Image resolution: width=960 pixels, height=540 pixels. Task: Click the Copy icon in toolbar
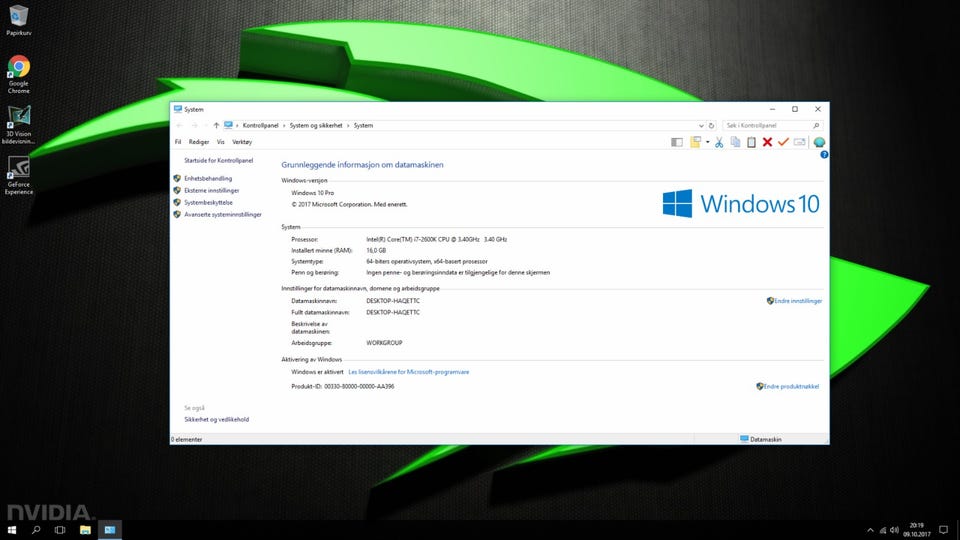pos(735,142)
